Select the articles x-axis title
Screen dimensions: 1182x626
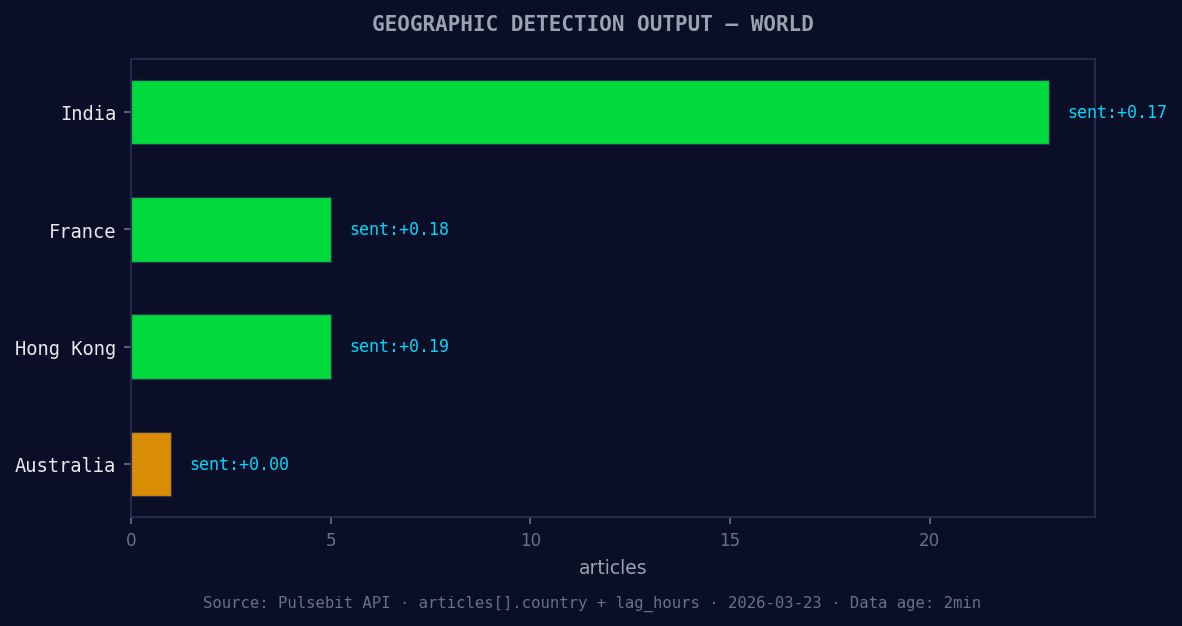612,567
